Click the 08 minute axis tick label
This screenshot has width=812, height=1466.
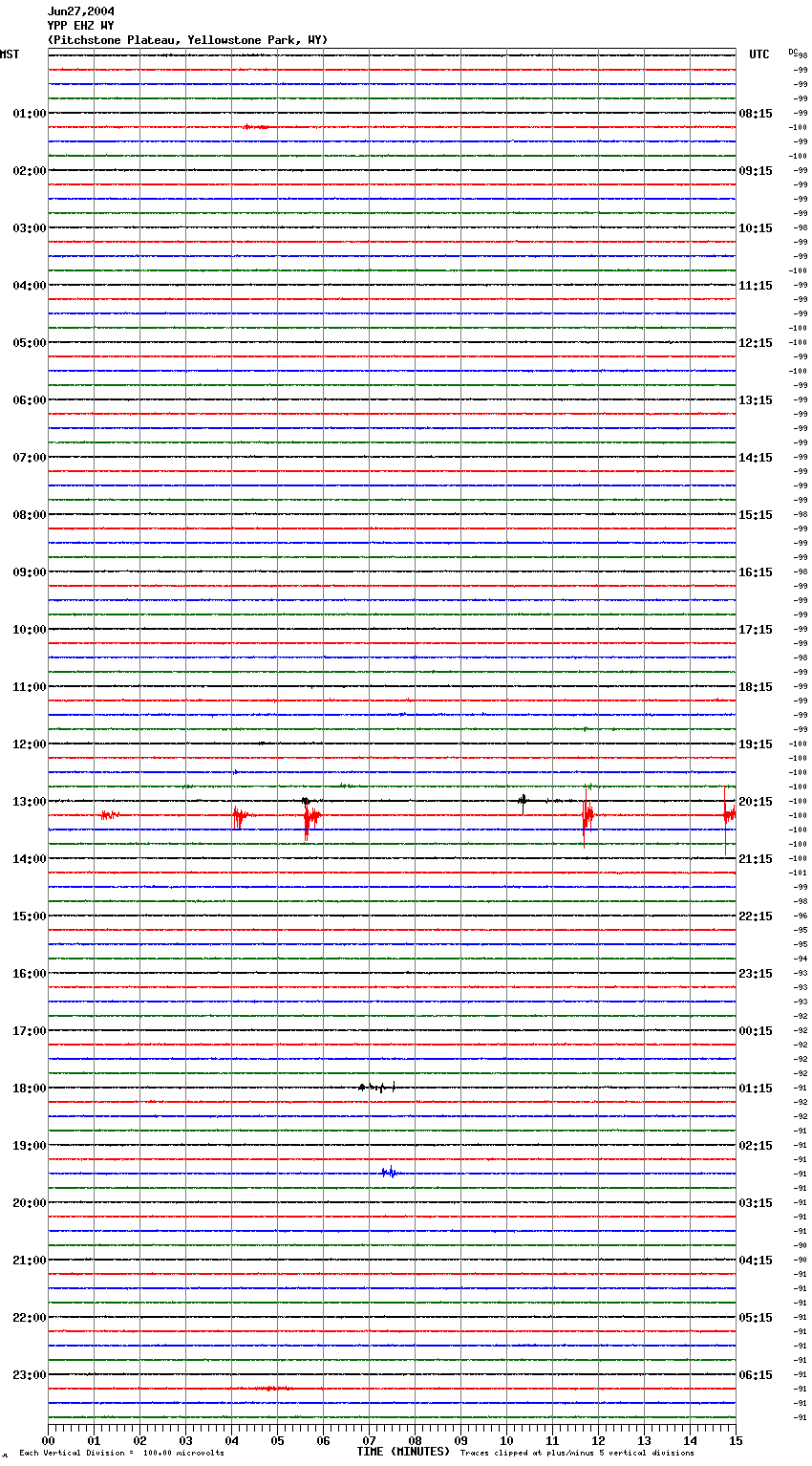coord(415,1440)
